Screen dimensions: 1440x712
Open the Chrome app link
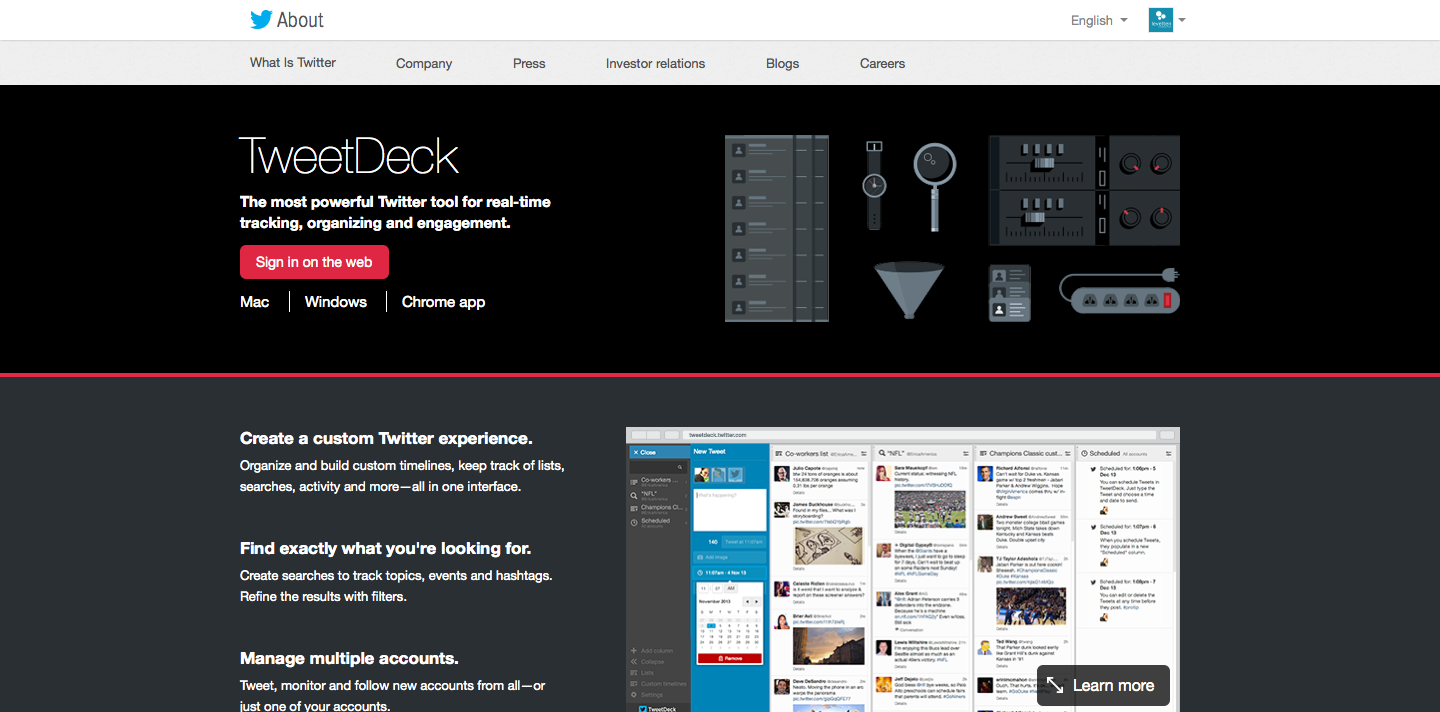(443, 302)
